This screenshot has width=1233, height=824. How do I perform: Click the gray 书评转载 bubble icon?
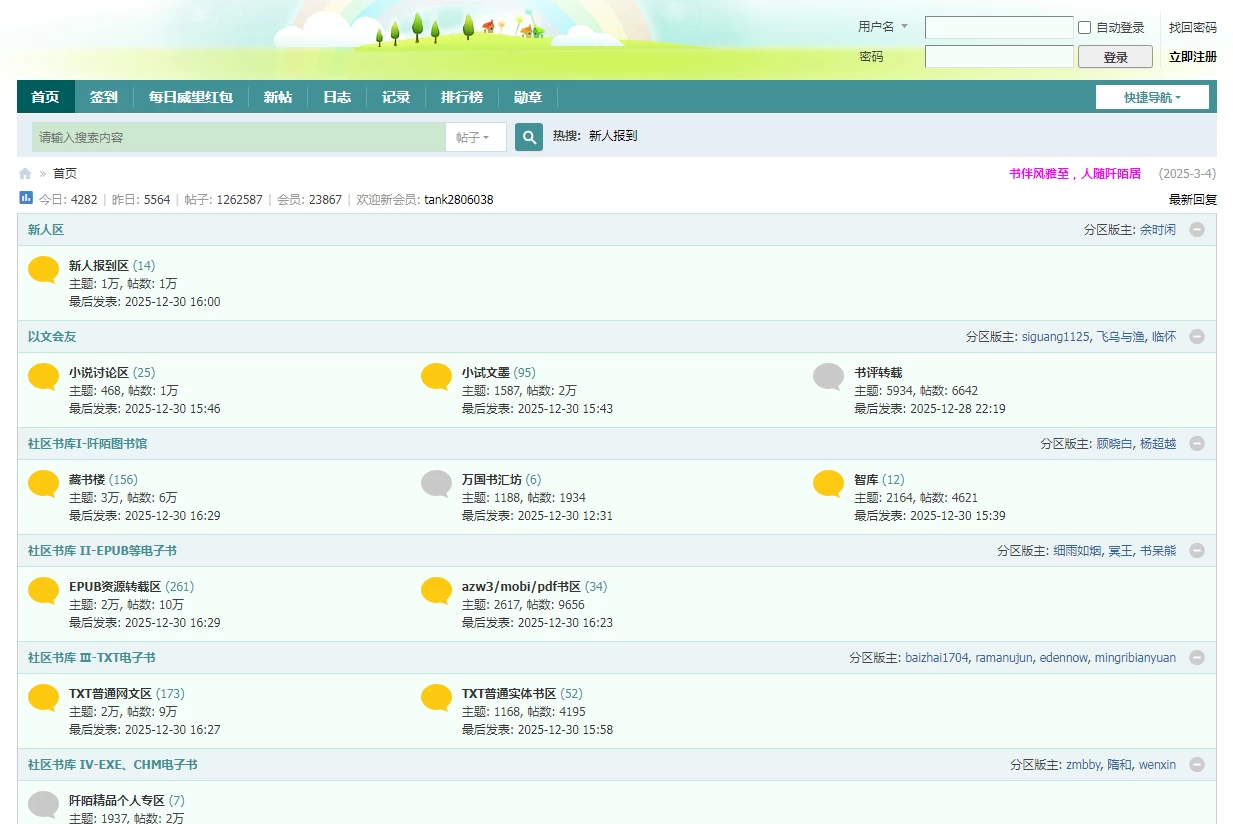pos(829,376)
